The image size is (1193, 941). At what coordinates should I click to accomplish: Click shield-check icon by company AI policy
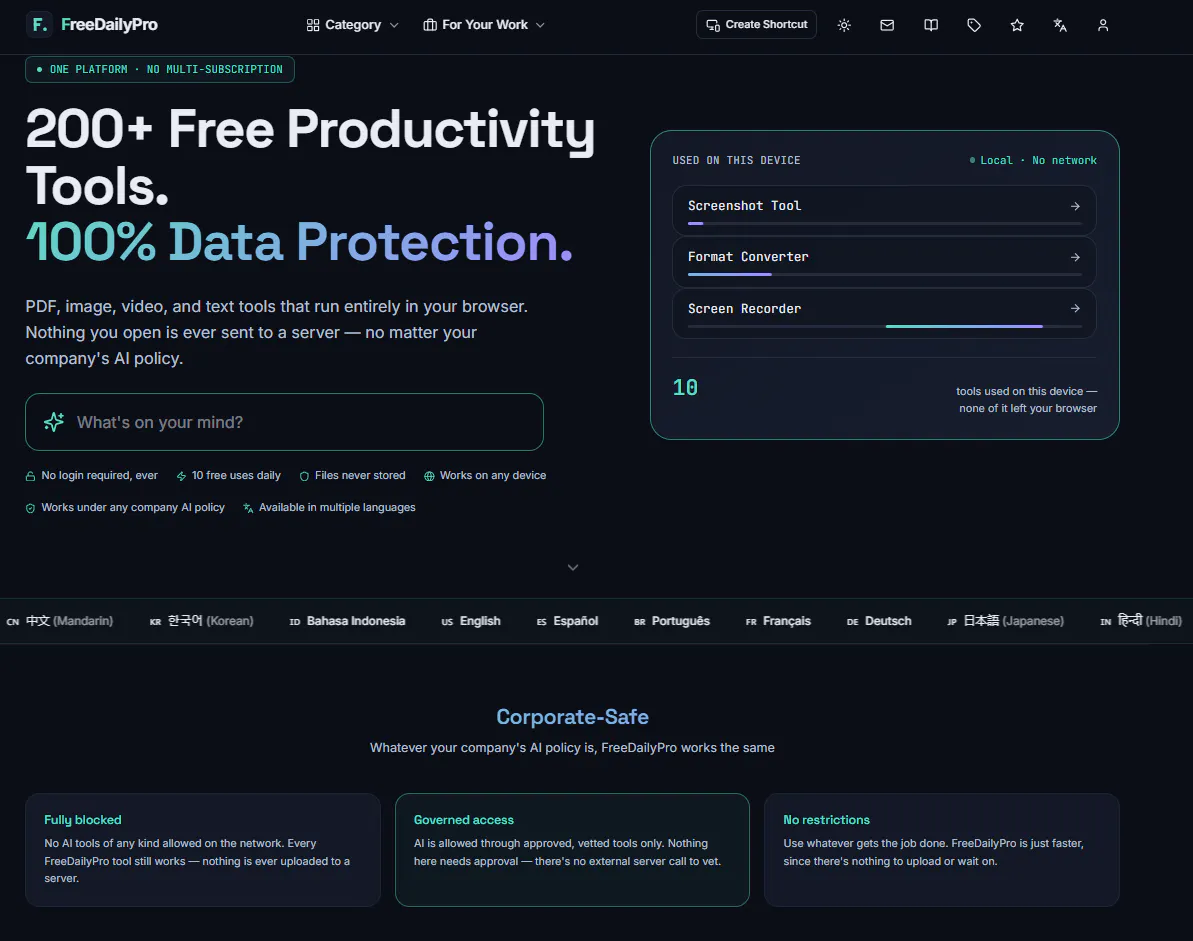pyautogui.click(x=30, y=508)
